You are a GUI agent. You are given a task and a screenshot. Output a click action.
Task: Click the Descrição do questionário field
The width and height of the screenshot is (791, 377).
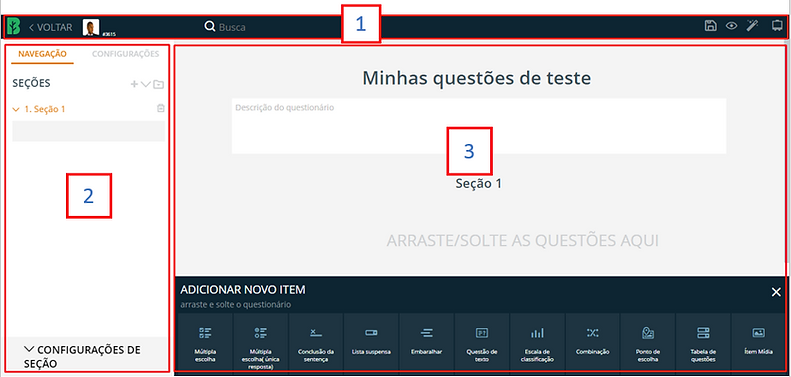pos(479,126)
